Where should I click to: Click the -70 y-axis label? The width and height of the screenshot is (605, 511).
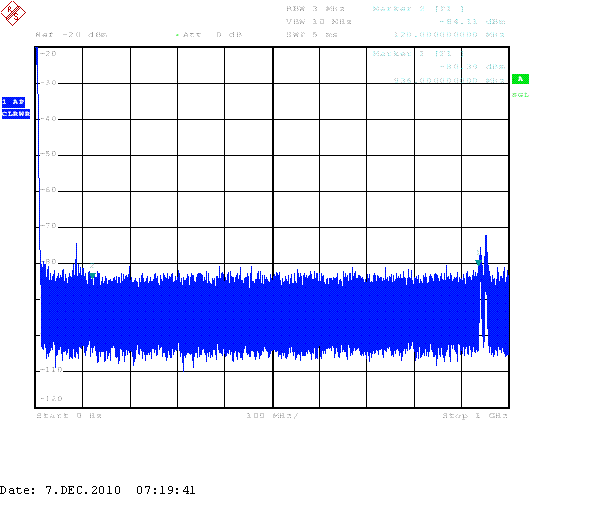[x=49, y=225]
